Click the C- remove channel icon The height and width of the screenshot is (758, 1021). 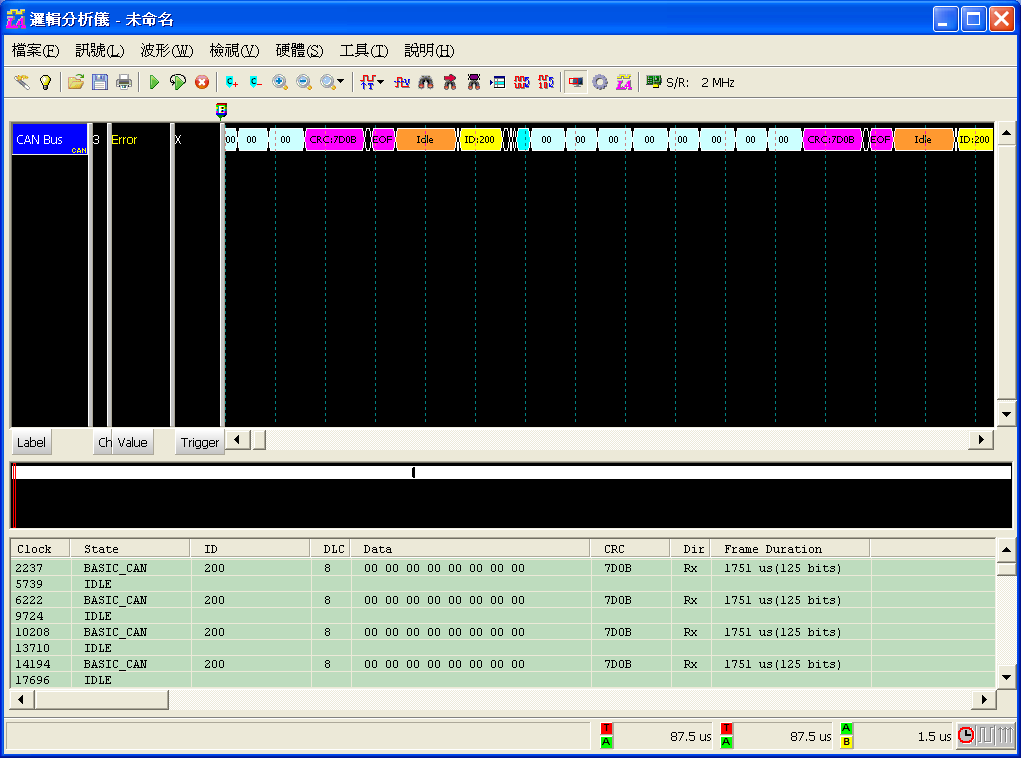point(255,82)
